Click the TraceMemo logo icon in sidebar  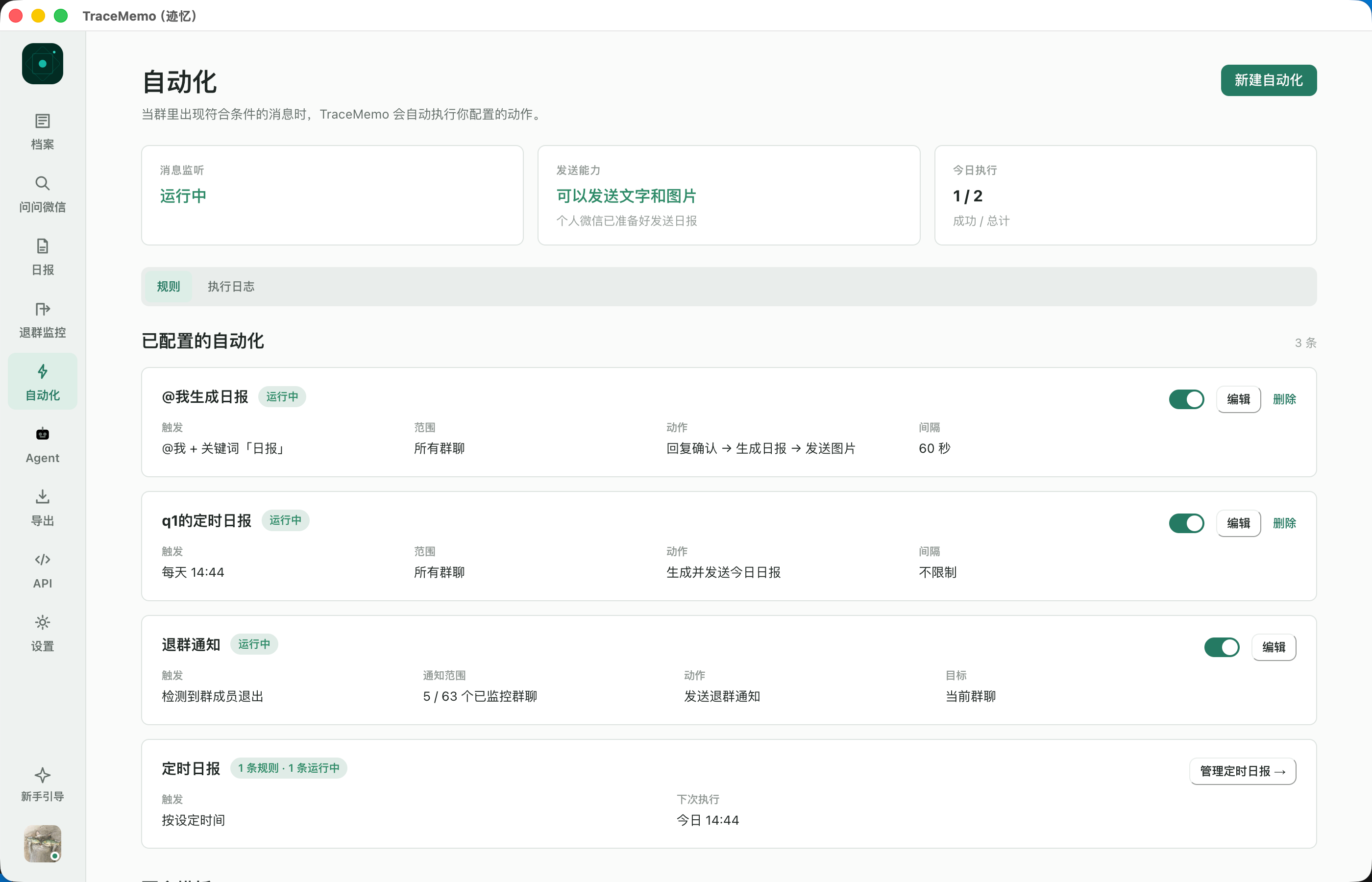[x=42, y=64]
